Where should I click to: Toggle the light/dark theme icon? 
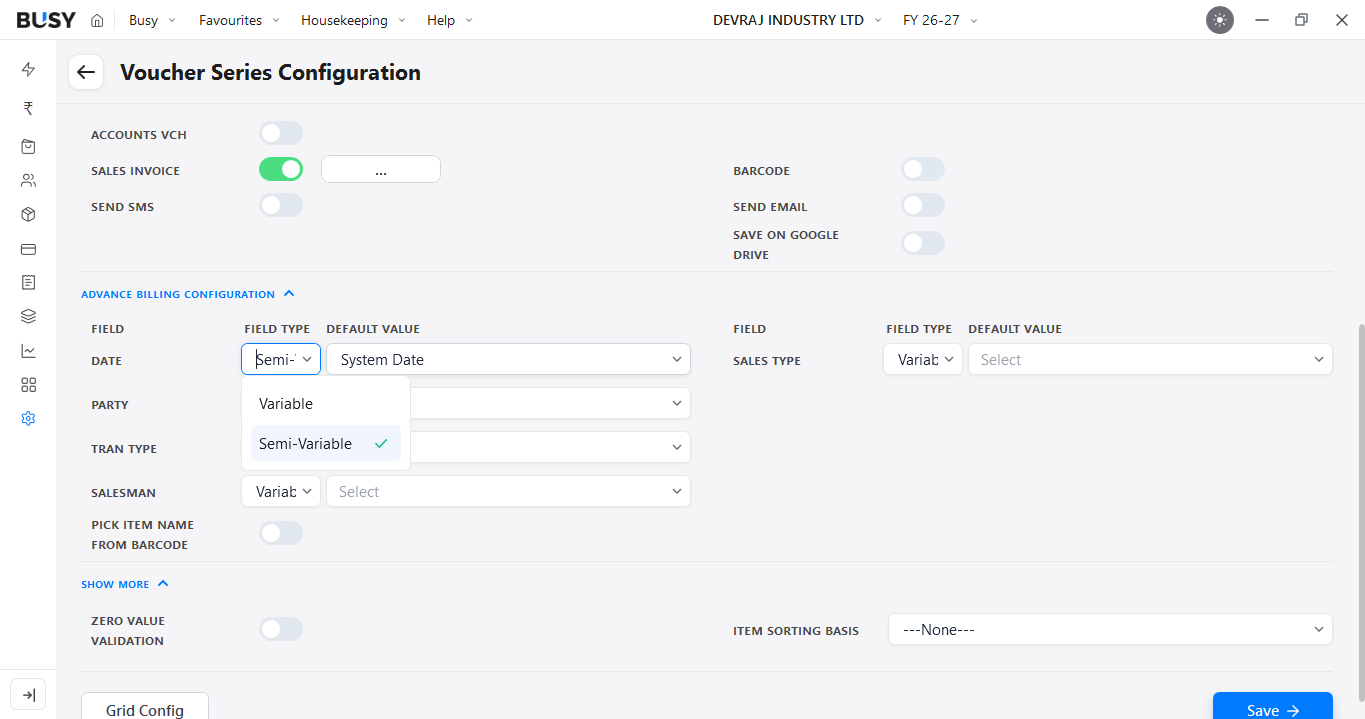click(x=1220, y=20)
